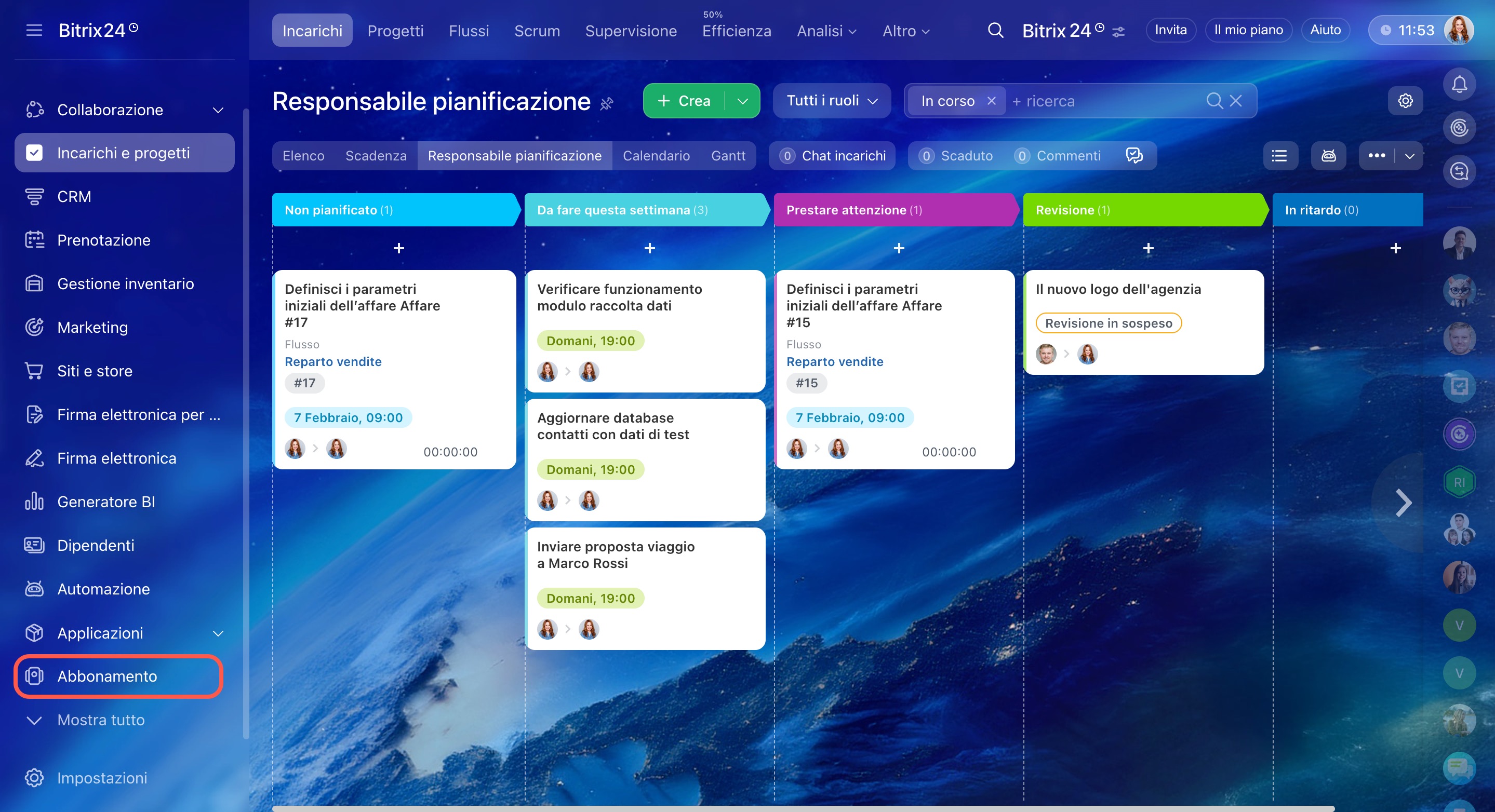Expand the Collaborazione sidebar section

click(x=218, y=110)
